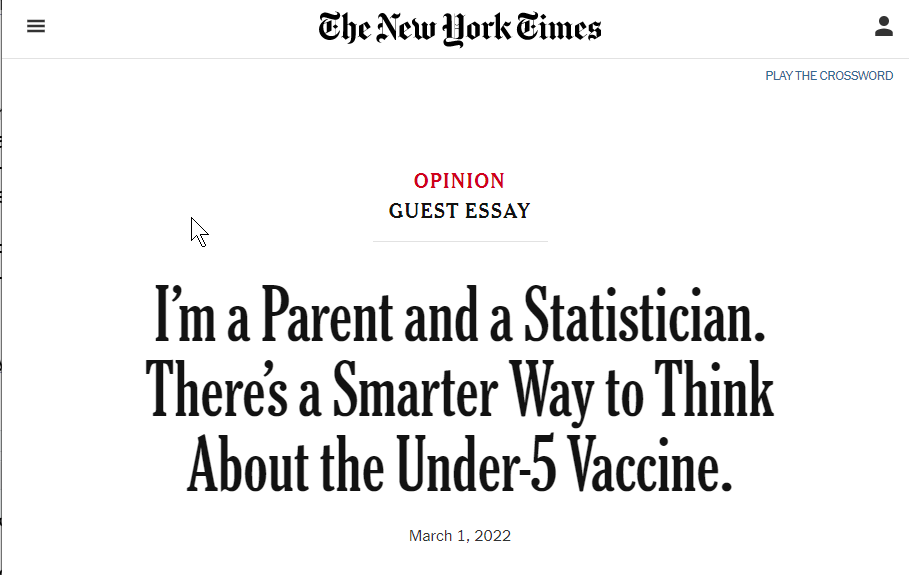Click the headline line "About the Under-5 Vaccine."
Screen dimensions: 909x575
click(460, 464)
